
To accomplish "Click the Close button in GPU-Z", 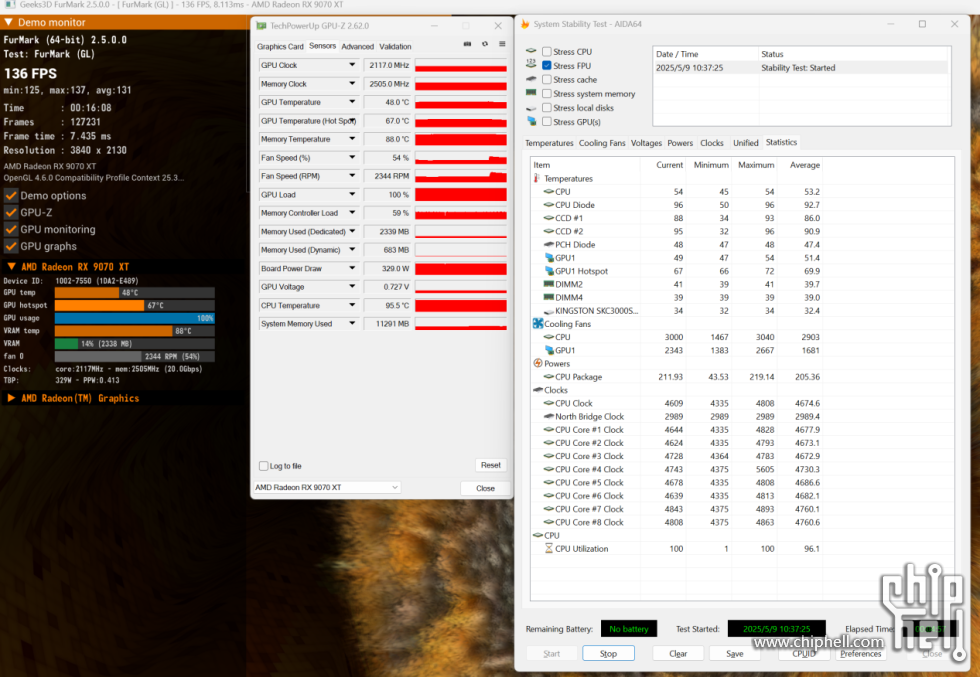I will click(x=485, y=488).
